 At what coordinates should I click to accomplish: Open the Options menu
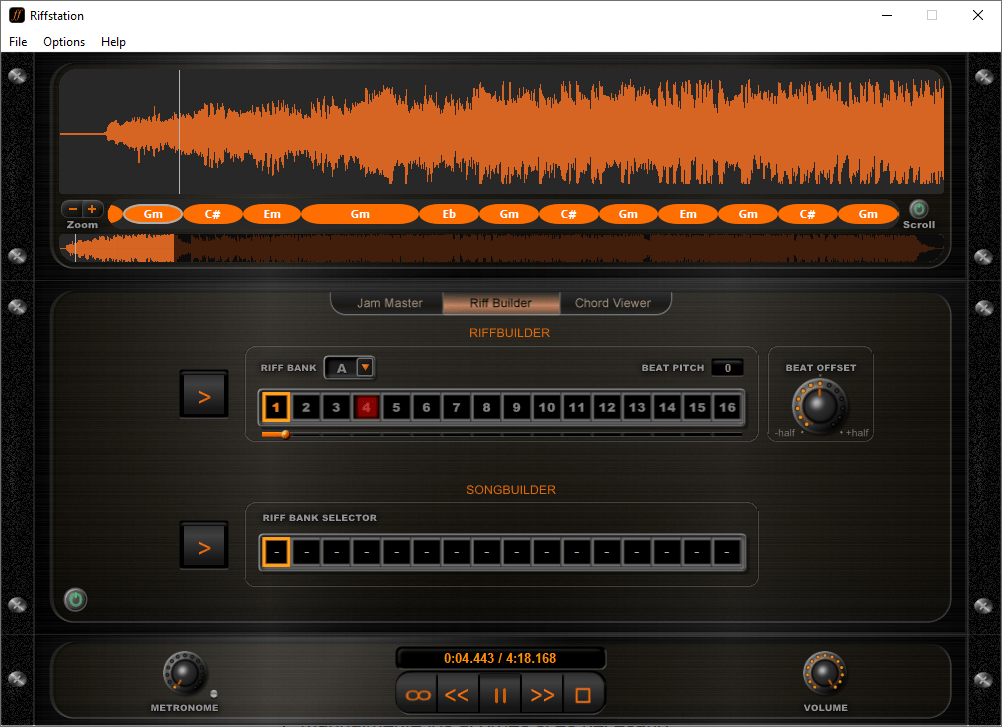point(63,42)
